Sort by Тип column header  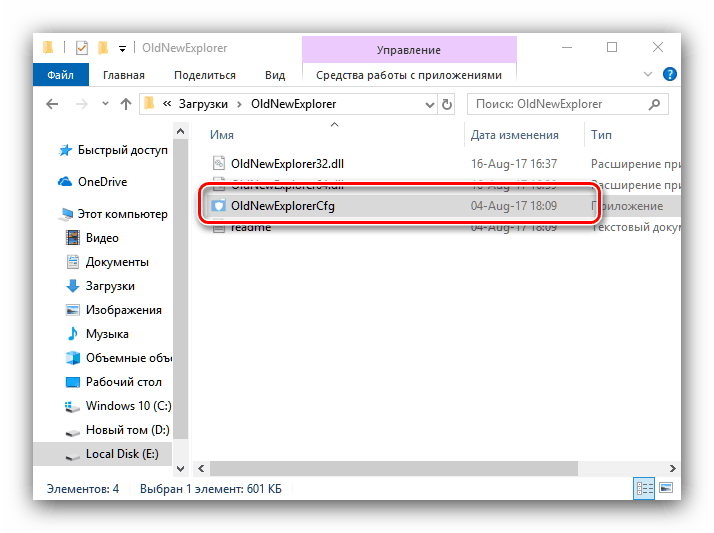601,135
